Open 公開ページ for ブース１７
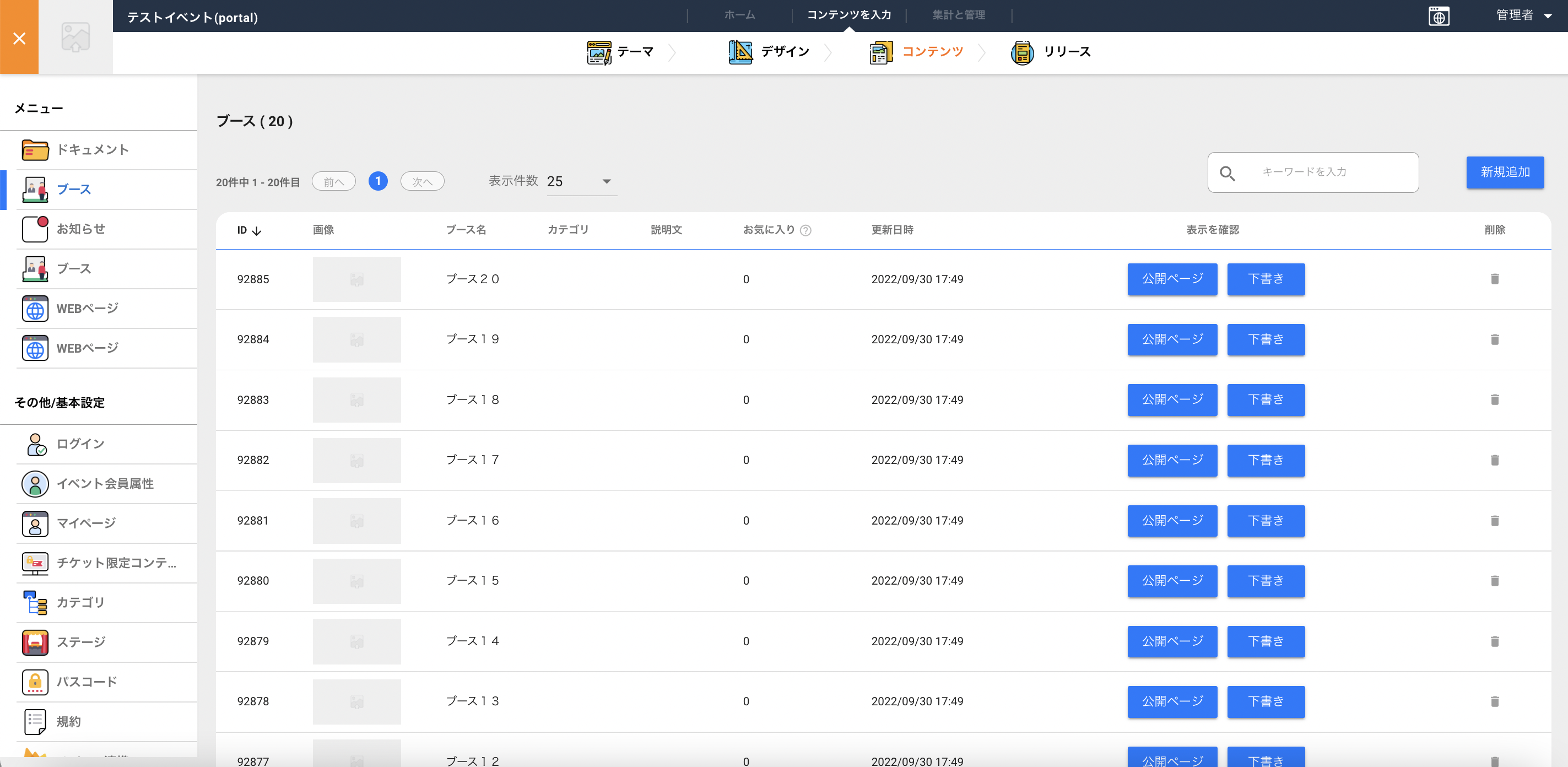This screenshot has width=1568, height=767. point(1172,460)
